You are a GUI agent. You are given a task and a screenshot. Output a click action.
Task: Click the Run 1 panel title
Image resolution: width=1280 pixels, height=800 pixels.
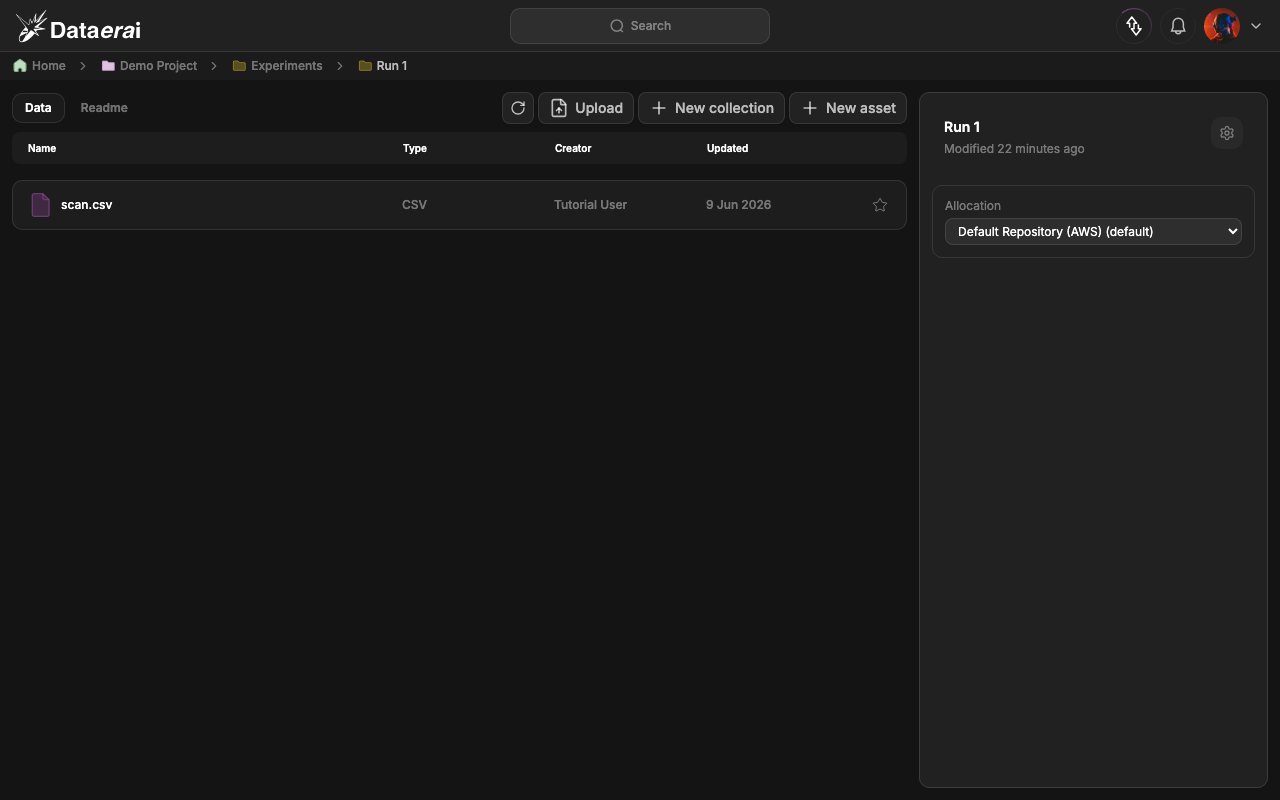962,127
